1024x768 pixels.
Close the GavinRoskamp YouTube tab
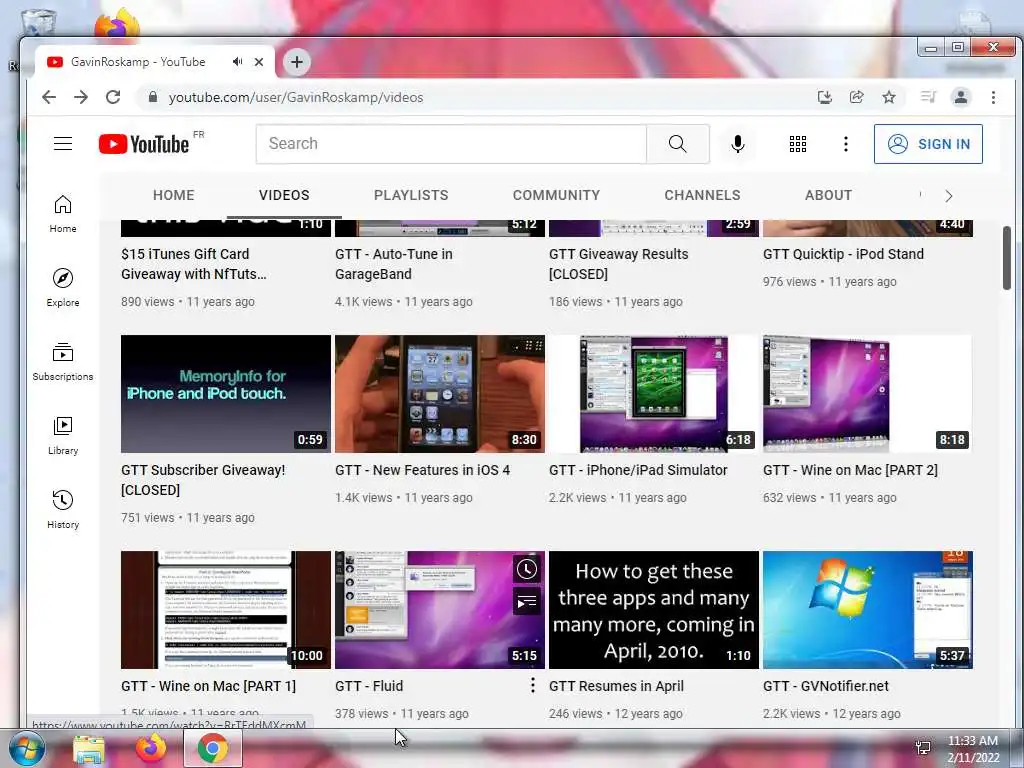(x=259, y=62)
